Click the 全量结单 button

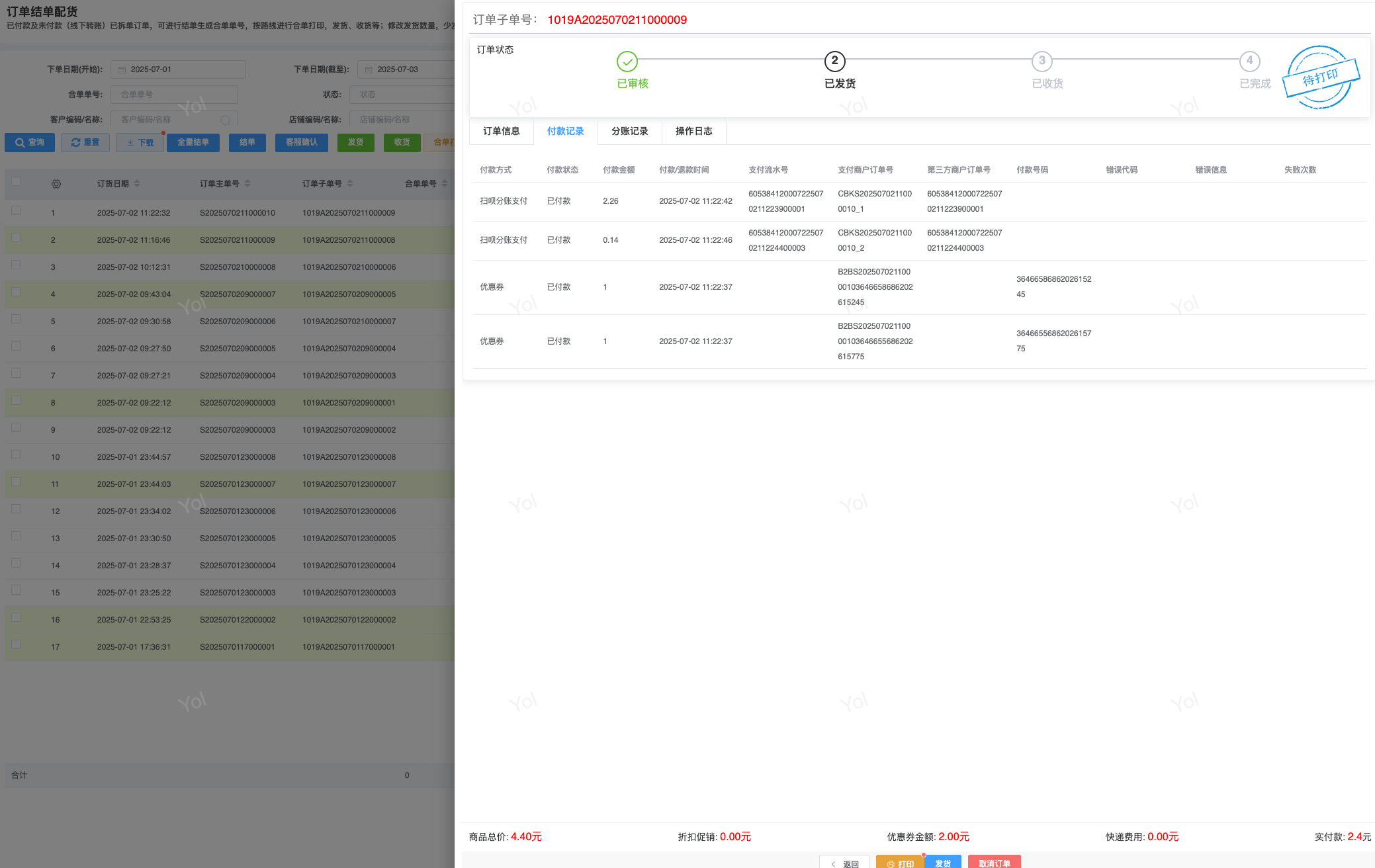click(x=193, y=142)
